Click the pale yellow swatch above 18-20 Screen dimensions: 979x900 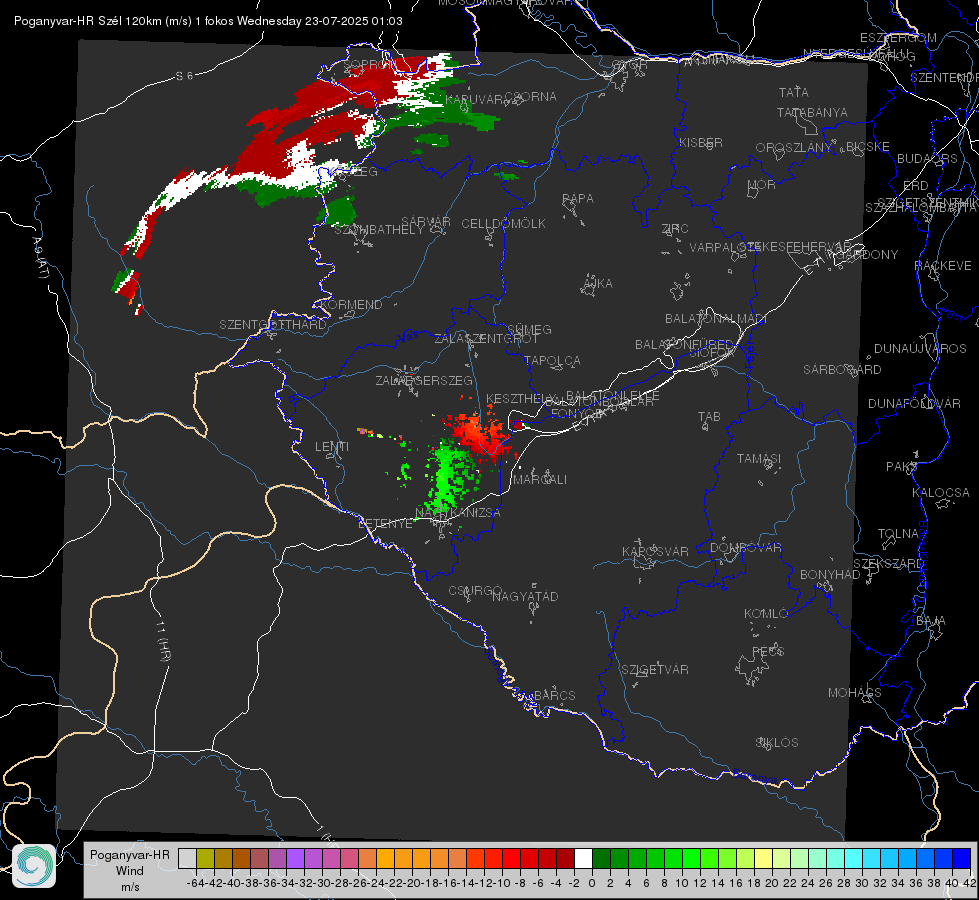[764, 858]
